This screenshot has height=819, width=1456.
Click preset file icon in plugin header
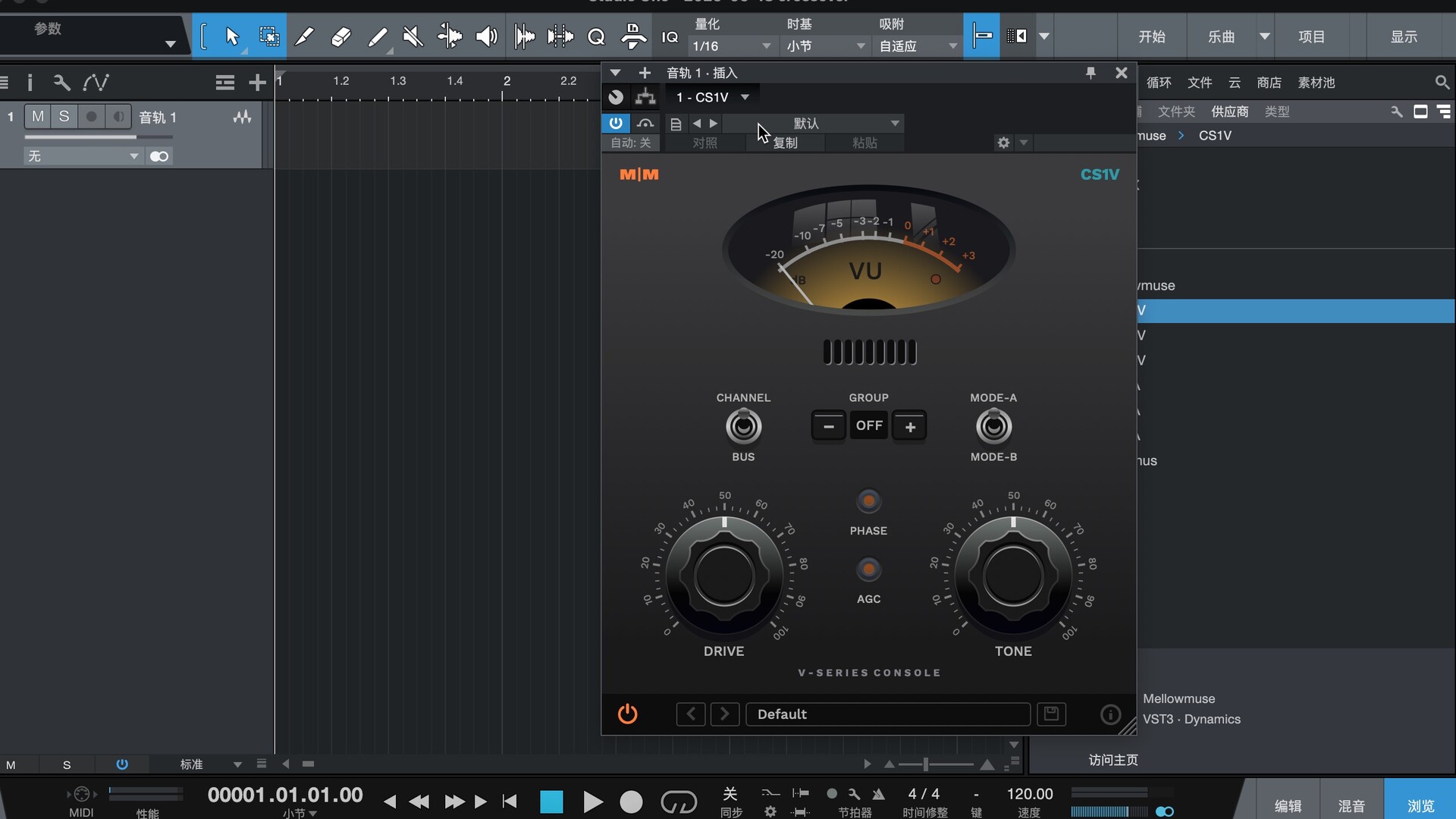tap(676, 124)
